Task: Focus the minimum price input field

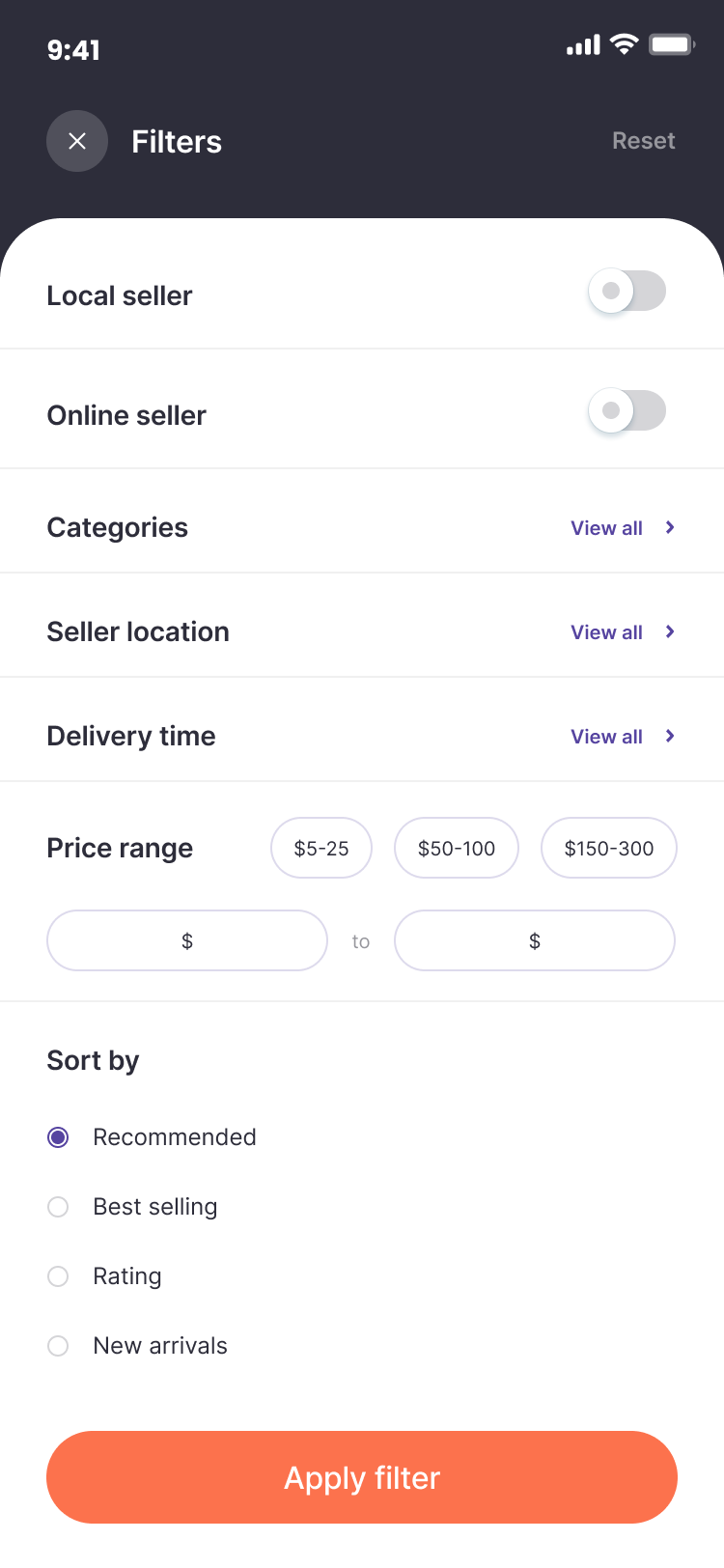Action: pos(187,940)
